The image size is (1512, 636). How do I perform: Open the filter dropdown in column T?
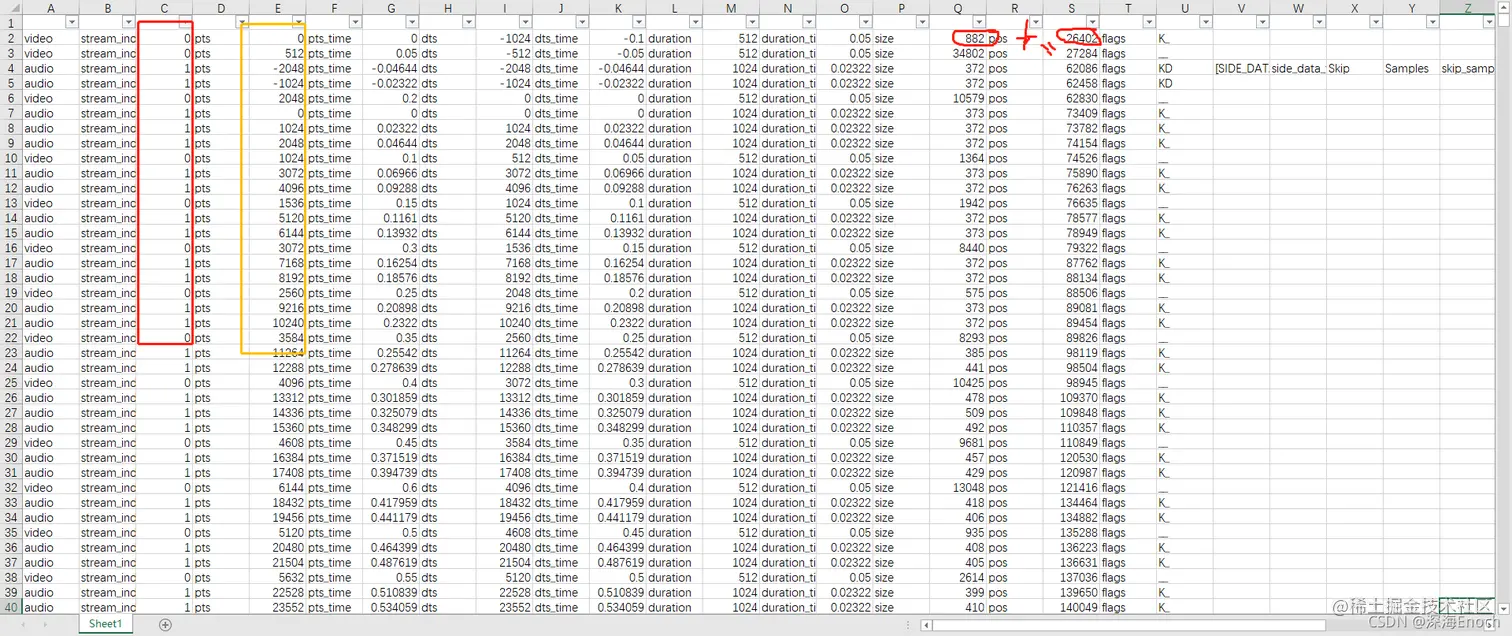click(1149, 23)
